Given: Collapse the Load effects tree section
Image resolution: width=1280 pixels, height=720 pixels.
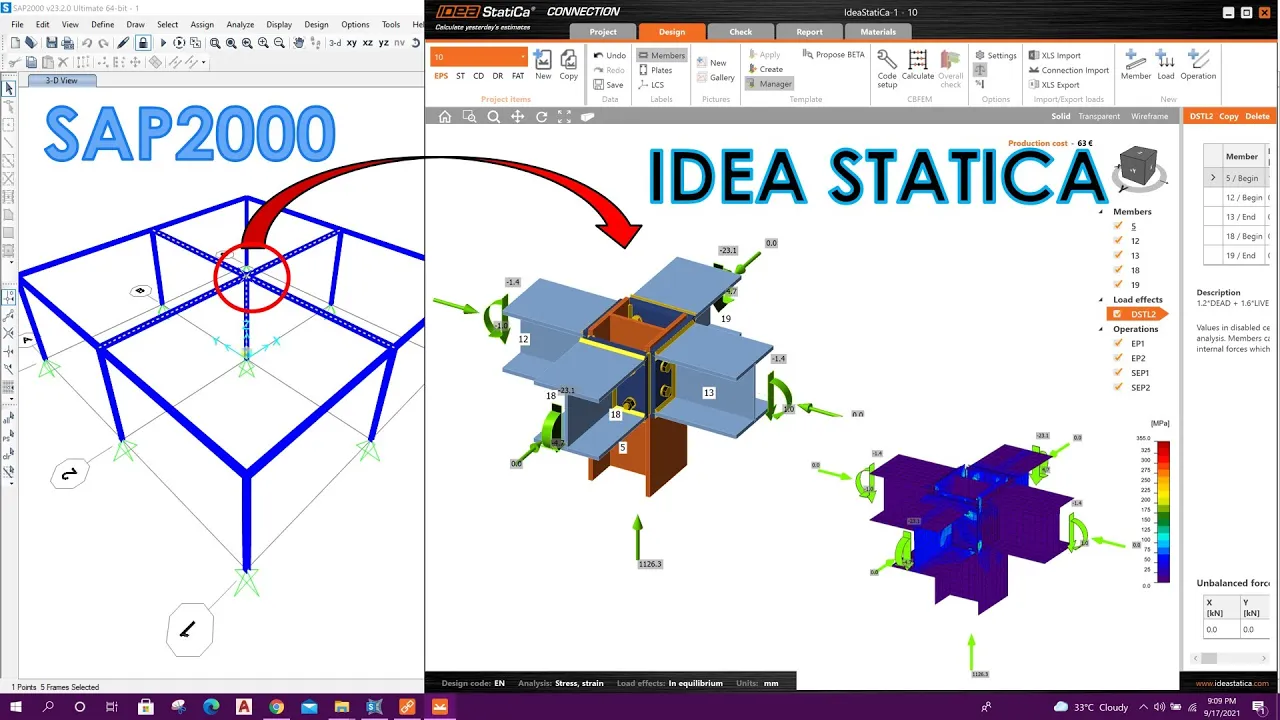Looking at the screenshot, I should [x=1102, y=300].
